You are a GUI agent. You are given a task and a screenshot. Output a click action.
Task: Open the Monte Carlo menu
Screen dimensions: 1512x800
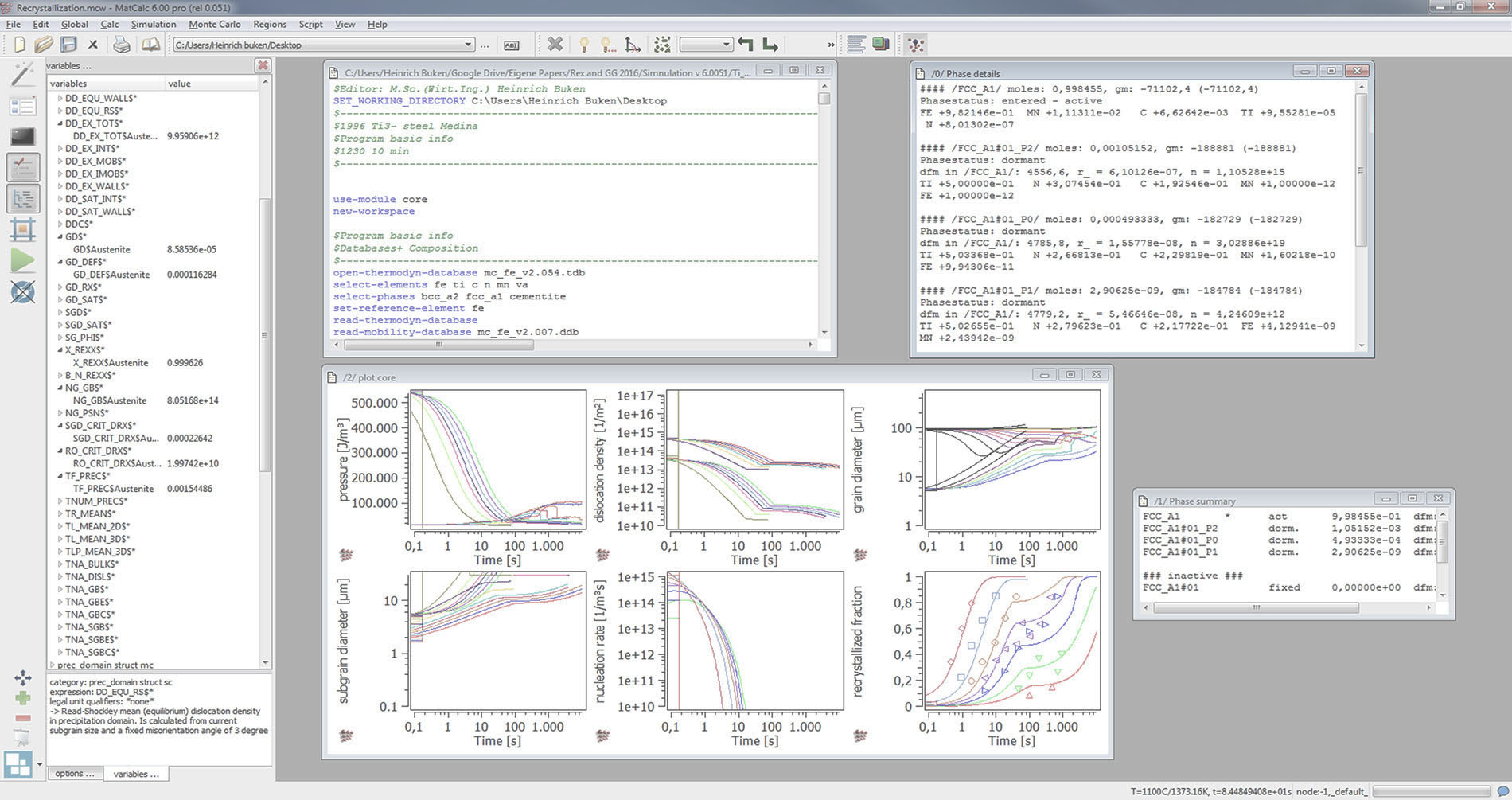click(213, 24)
